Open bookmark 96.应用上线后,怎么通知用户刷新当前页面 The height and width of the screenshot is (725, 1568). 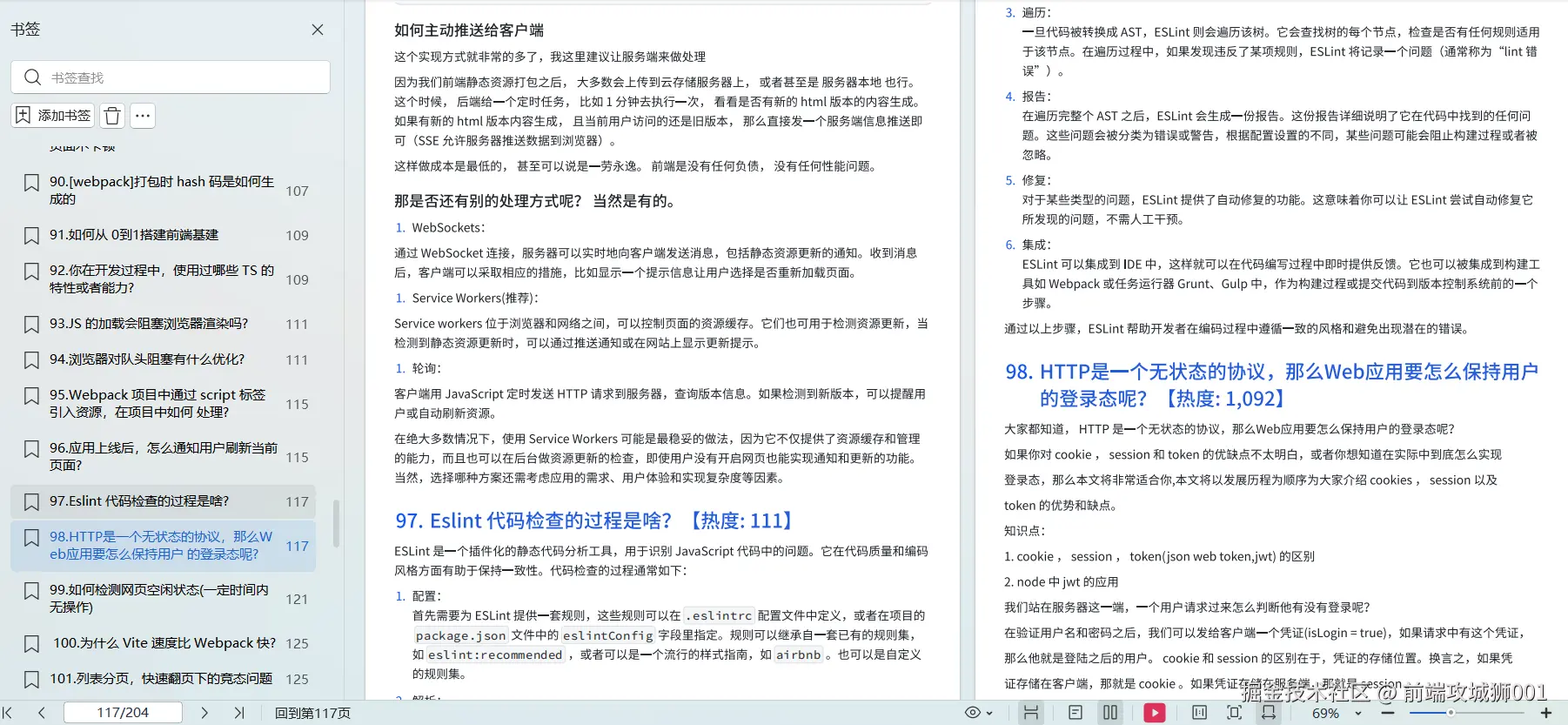(163, 457)
